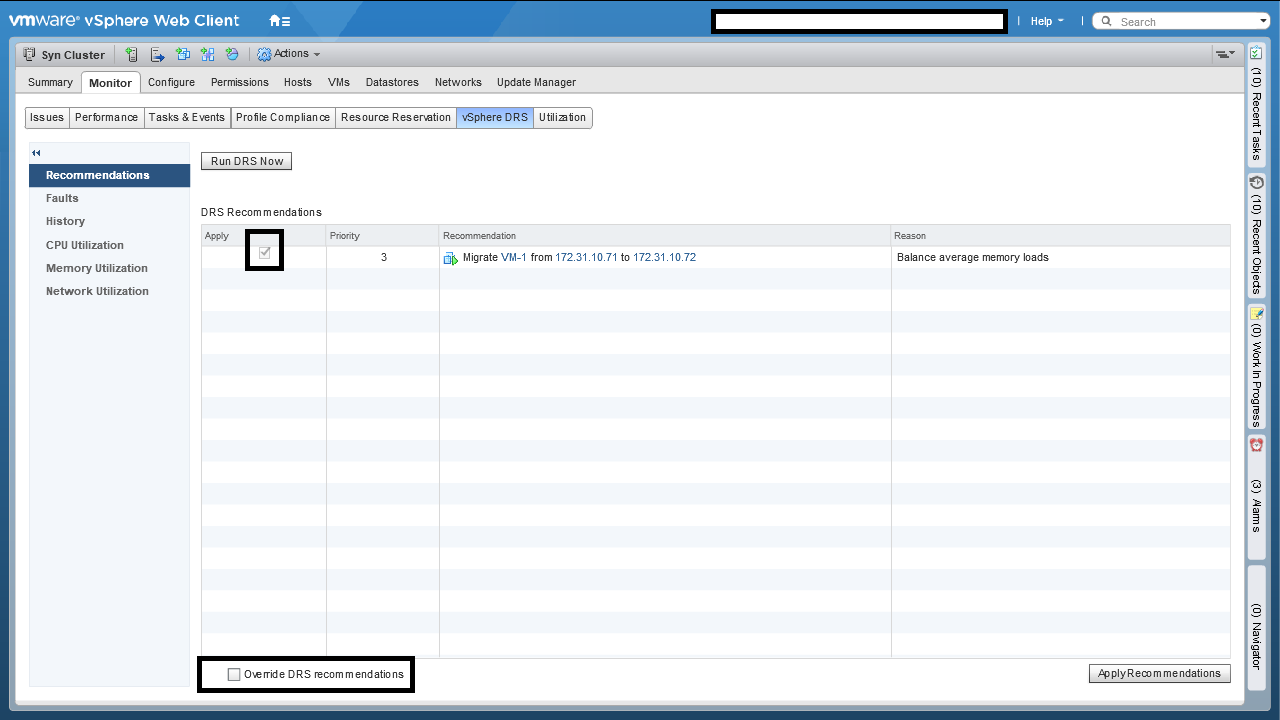Expand the Actions dropdown menu
Viewport: 1280px width, 720px height.
(x=290, y=54)
